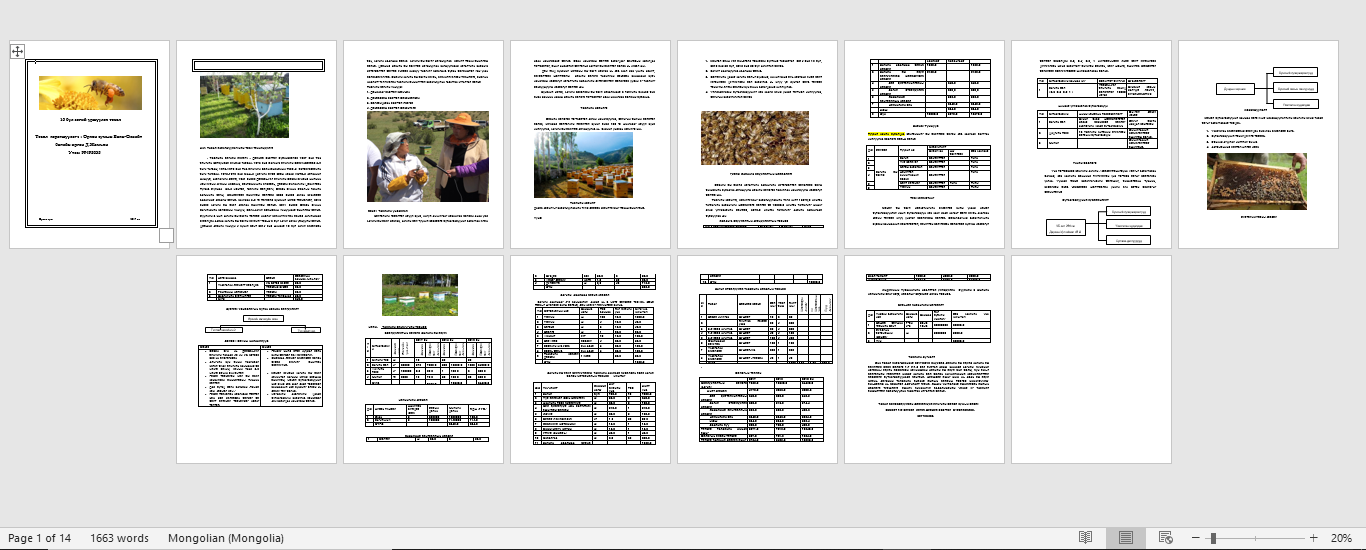The image size is (1366, 550).
Task: Click the zoom in plus button
Action: coord(1313,538)
